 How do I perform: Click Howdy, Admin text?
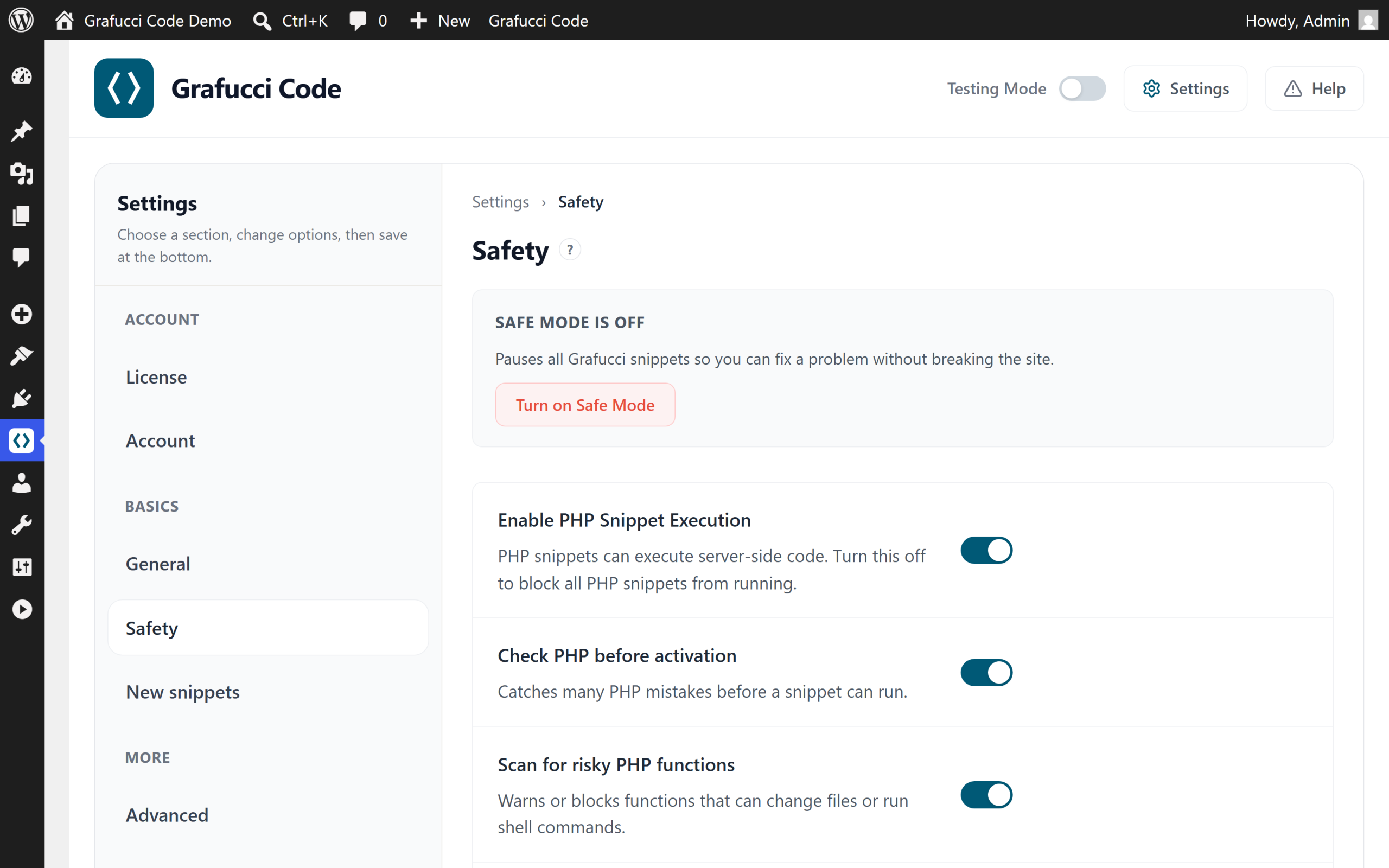(x=1297, y=21)
